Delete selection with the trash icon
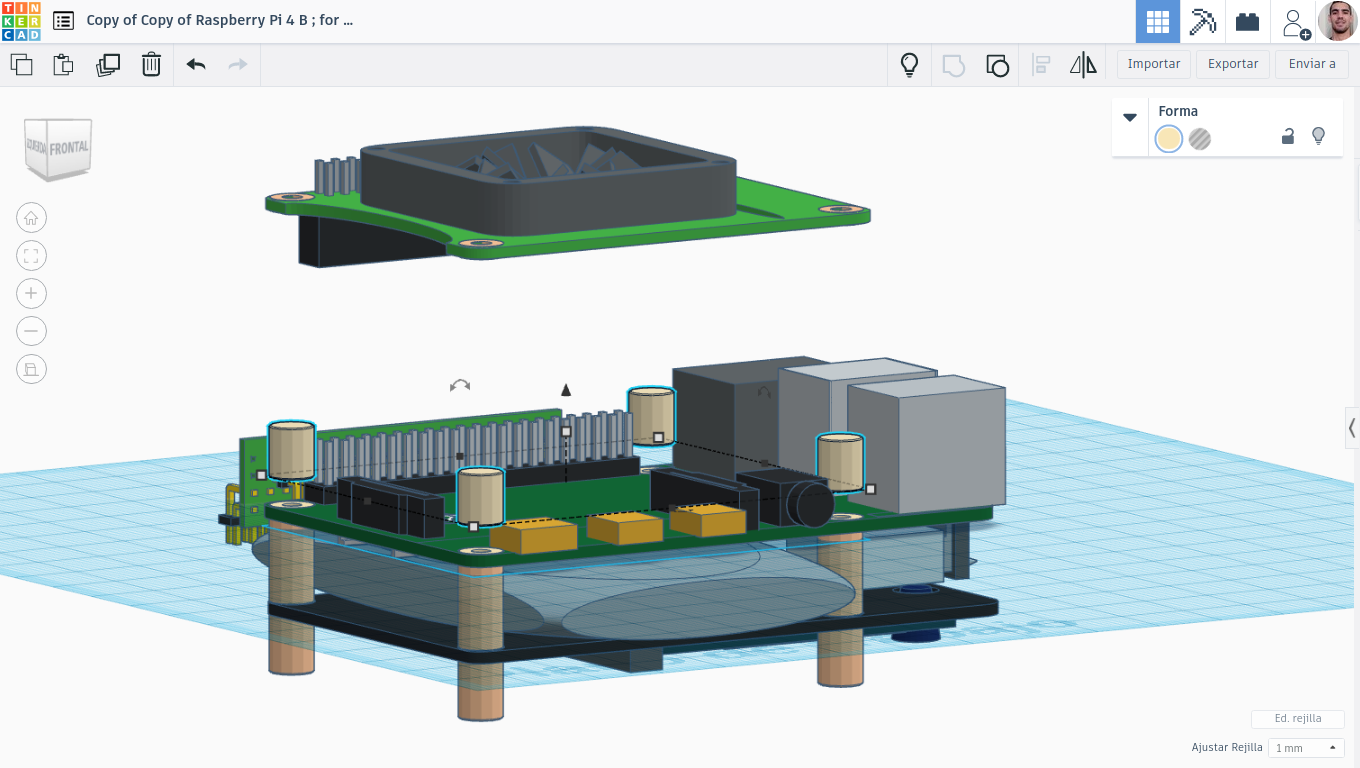Viewport: 1360px width, 768px height. pos(151,65)
